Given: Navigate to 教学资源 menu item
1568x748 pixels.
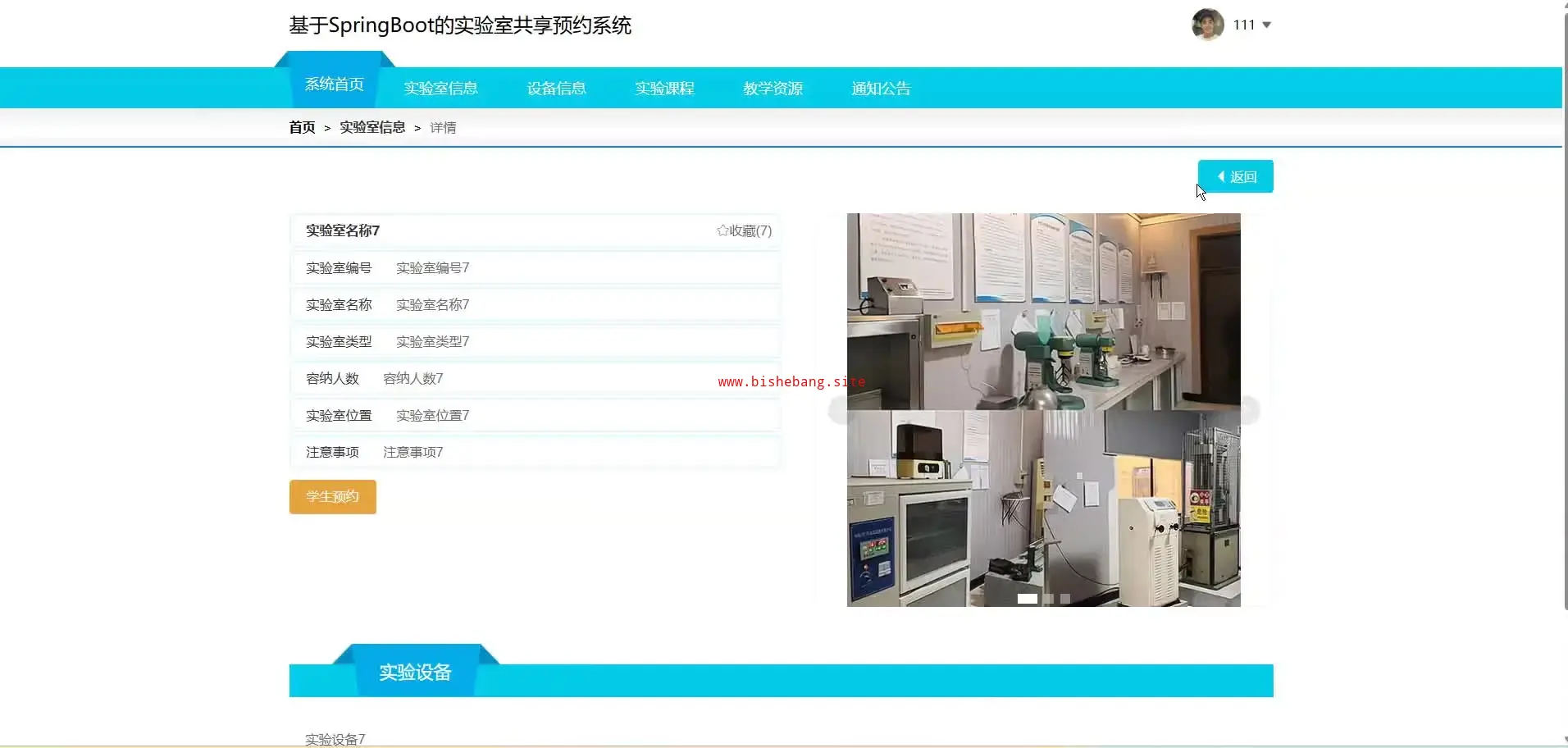Looking at the screenshot, I should tap(773, 89).
